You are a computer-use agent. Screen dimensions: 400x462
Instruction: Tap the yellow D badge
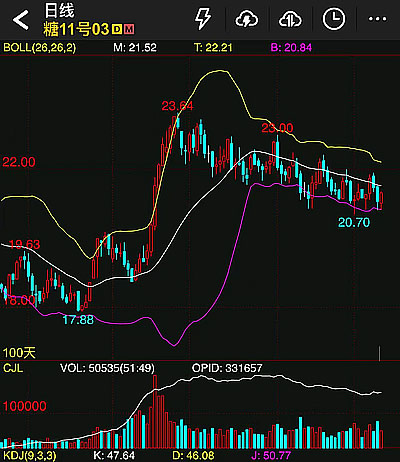pyautogui.click(x=117, y=29)
